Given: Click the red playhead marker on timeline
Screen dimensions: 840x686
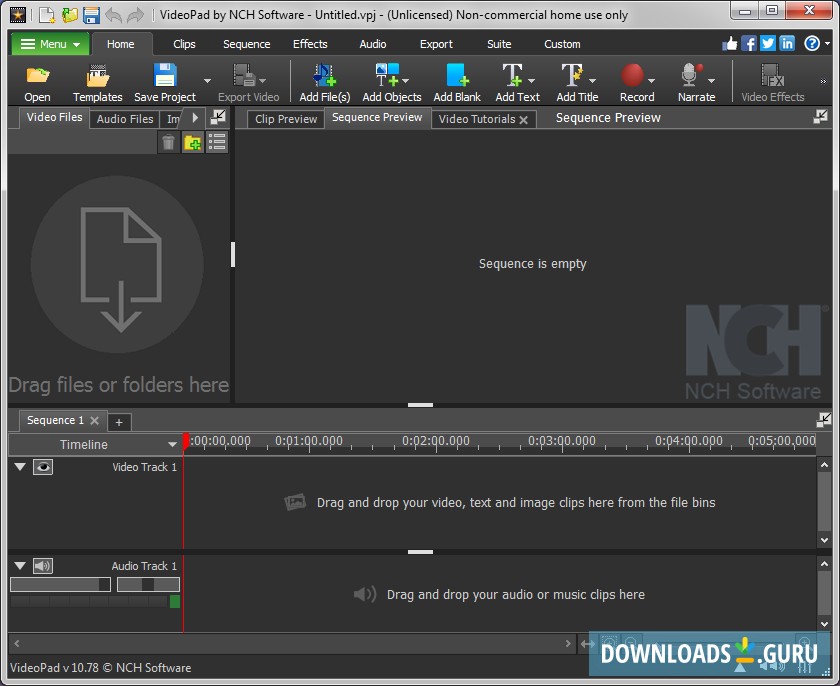Looking at the screenshot, I should pos(186,440).
